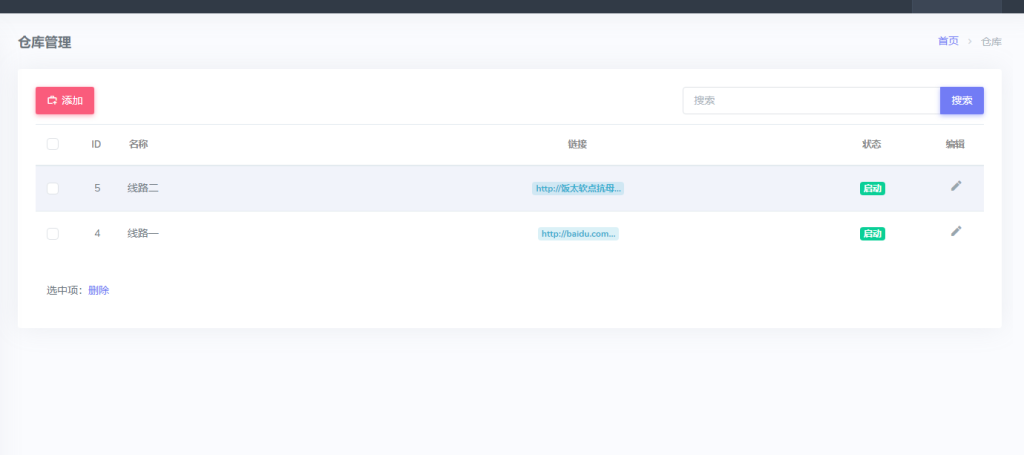Open the link tag in 线路二 row
Image resolution: width=1024 pixels, height=455 pixels.
(x=578, y=188)
